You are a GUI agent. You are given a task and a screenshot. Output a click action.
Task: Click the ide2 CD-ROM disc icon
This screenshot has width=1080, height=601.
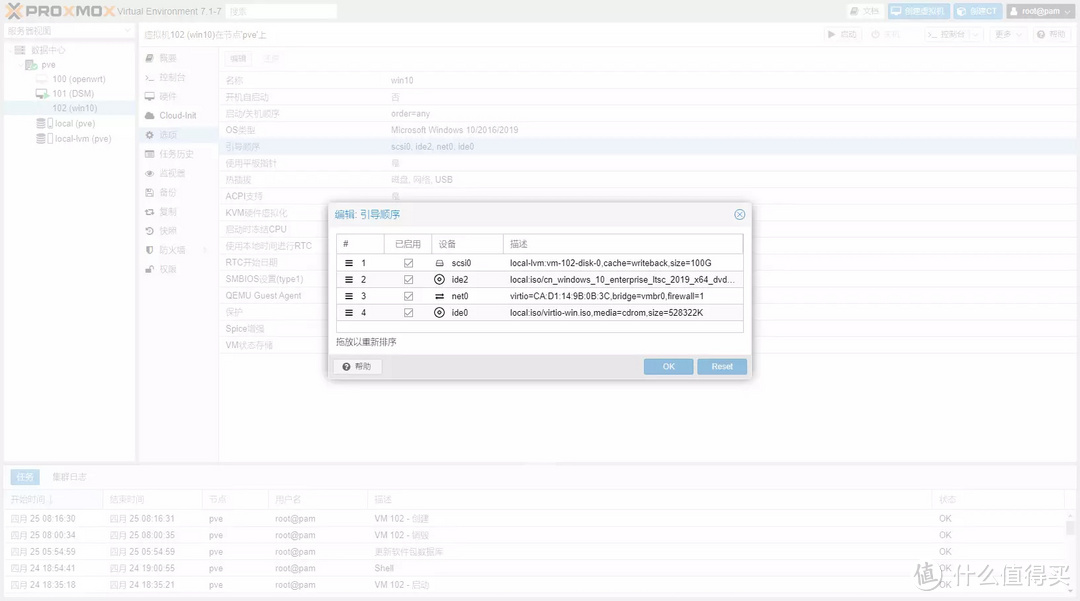[x=439, y=280]
